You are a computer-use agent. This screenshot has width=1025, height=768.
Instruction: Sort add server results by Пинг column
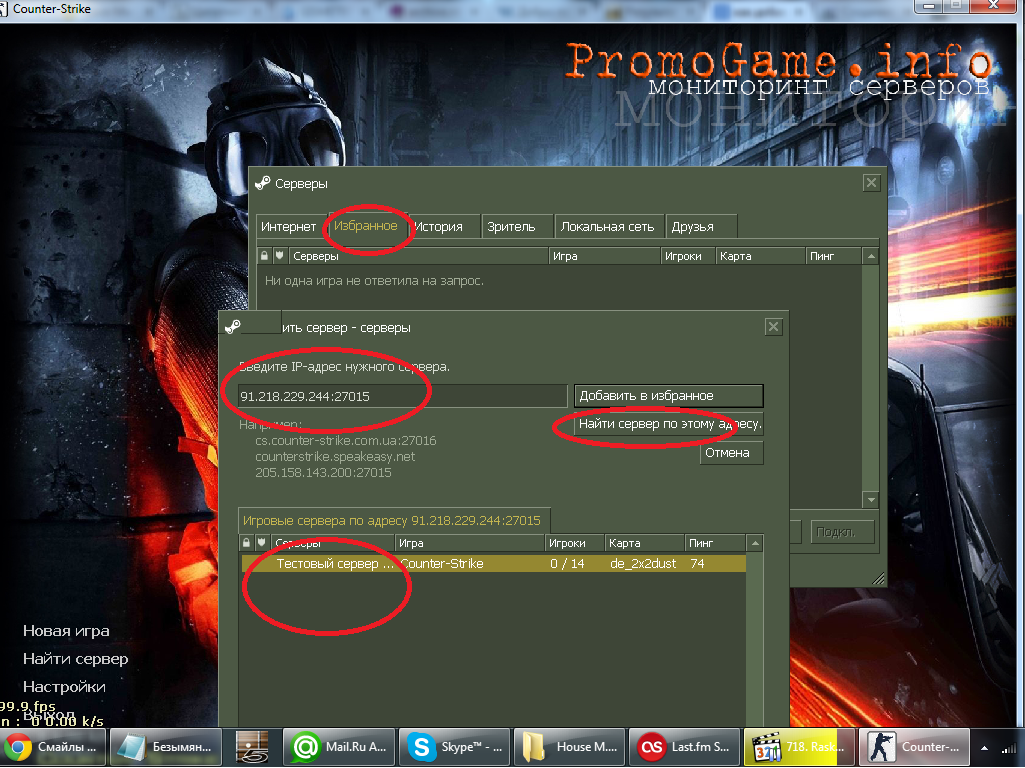(x=714, y=543)
